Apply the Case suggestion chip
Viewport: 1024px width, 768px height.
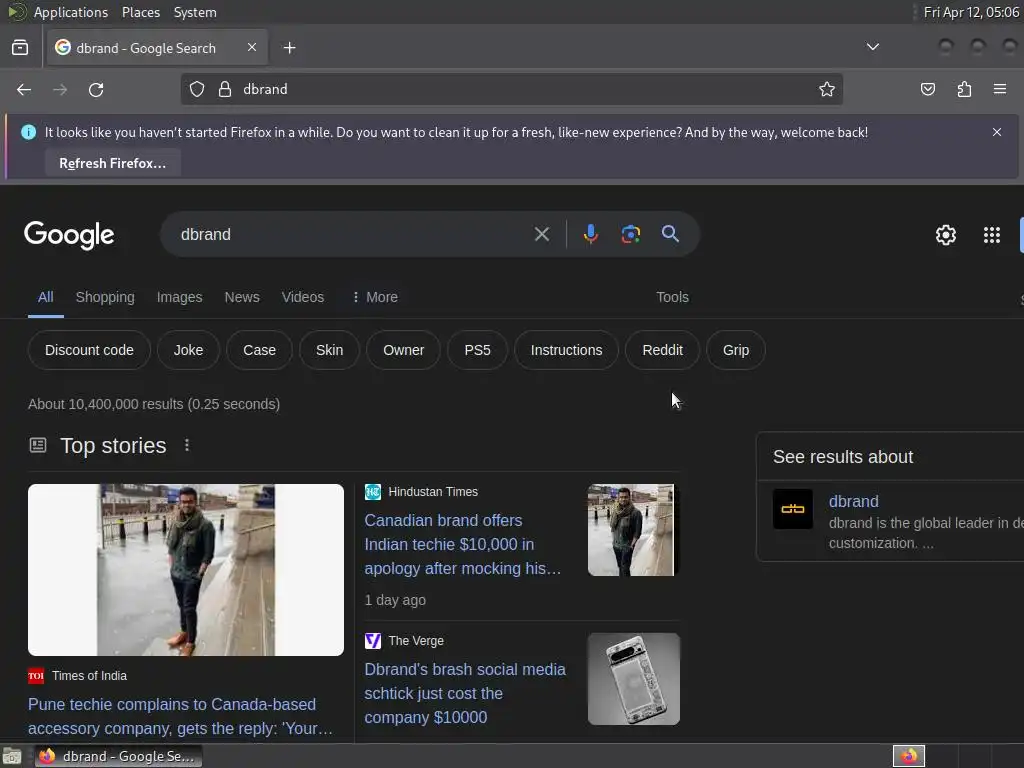(x=259, y=350)
